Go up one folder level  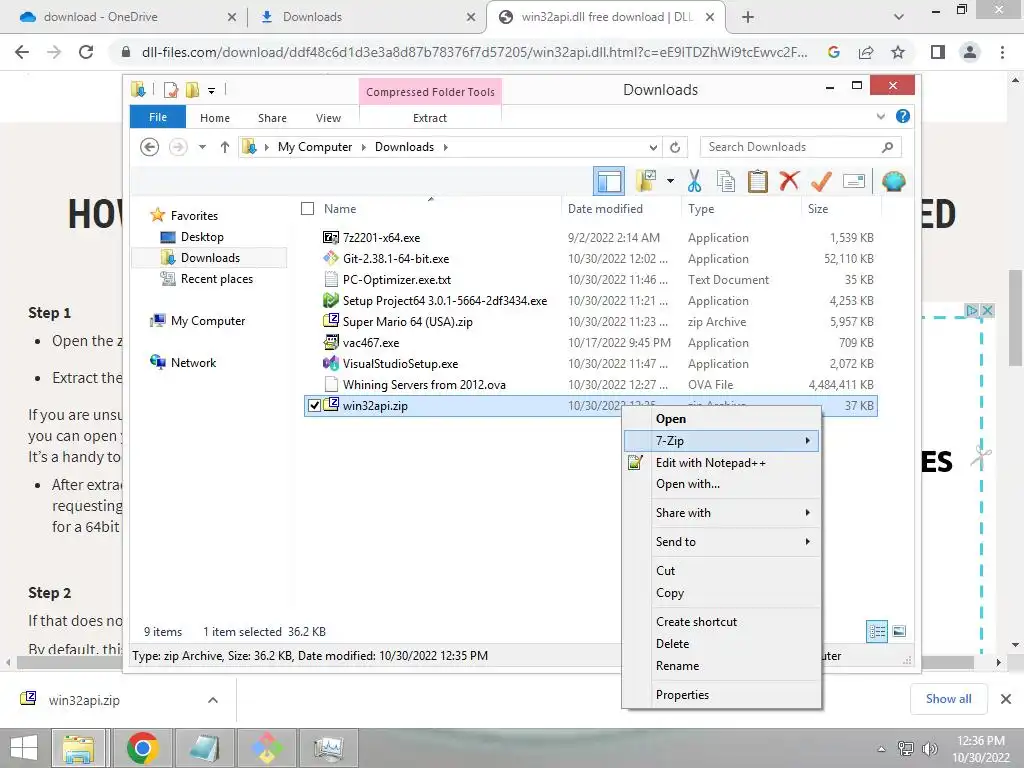(x=225, y=147)
